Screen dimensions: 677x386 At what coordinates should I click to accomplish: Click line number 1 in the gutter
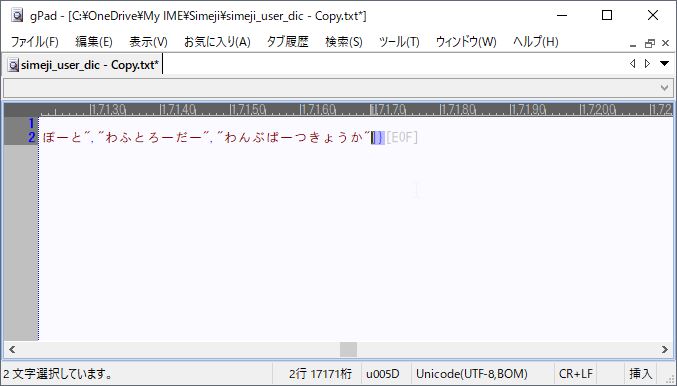click(31, 123)
